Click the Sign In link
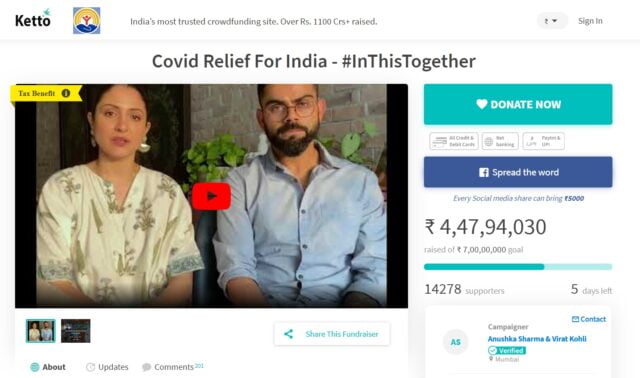 coord(590,21)
